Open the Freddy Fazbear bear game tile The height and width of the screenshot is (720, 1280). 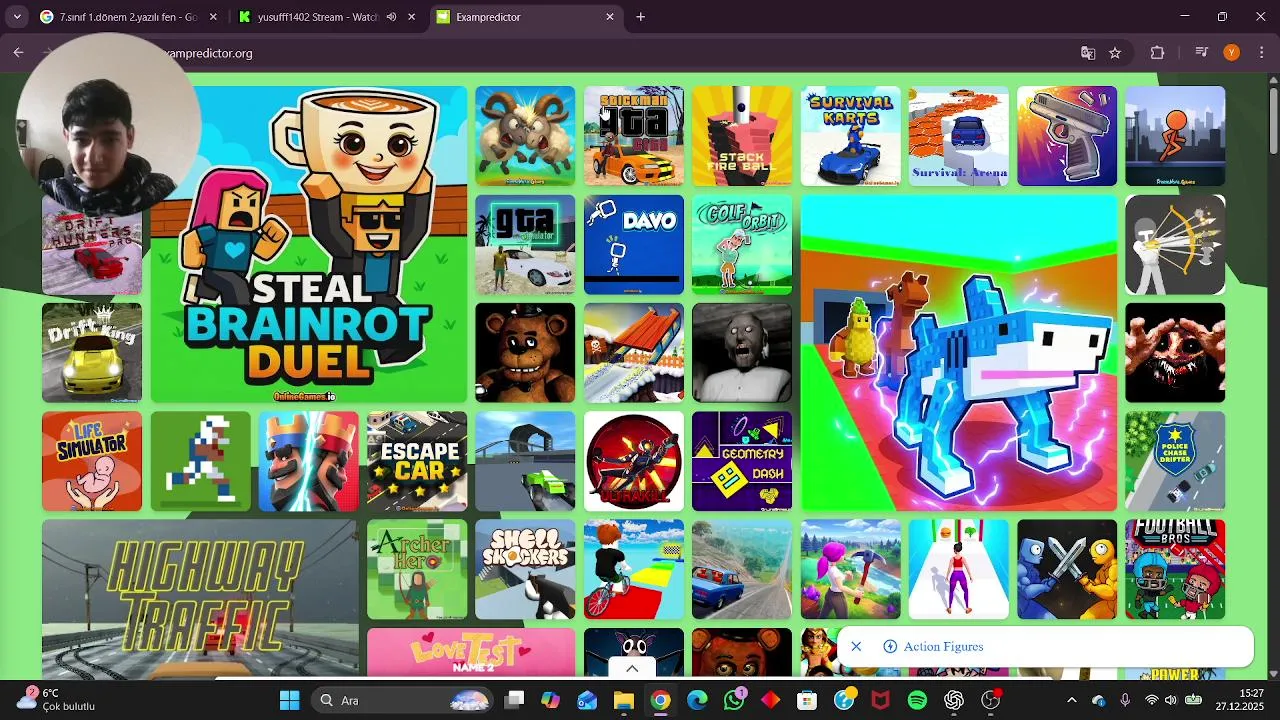[525, 353]
